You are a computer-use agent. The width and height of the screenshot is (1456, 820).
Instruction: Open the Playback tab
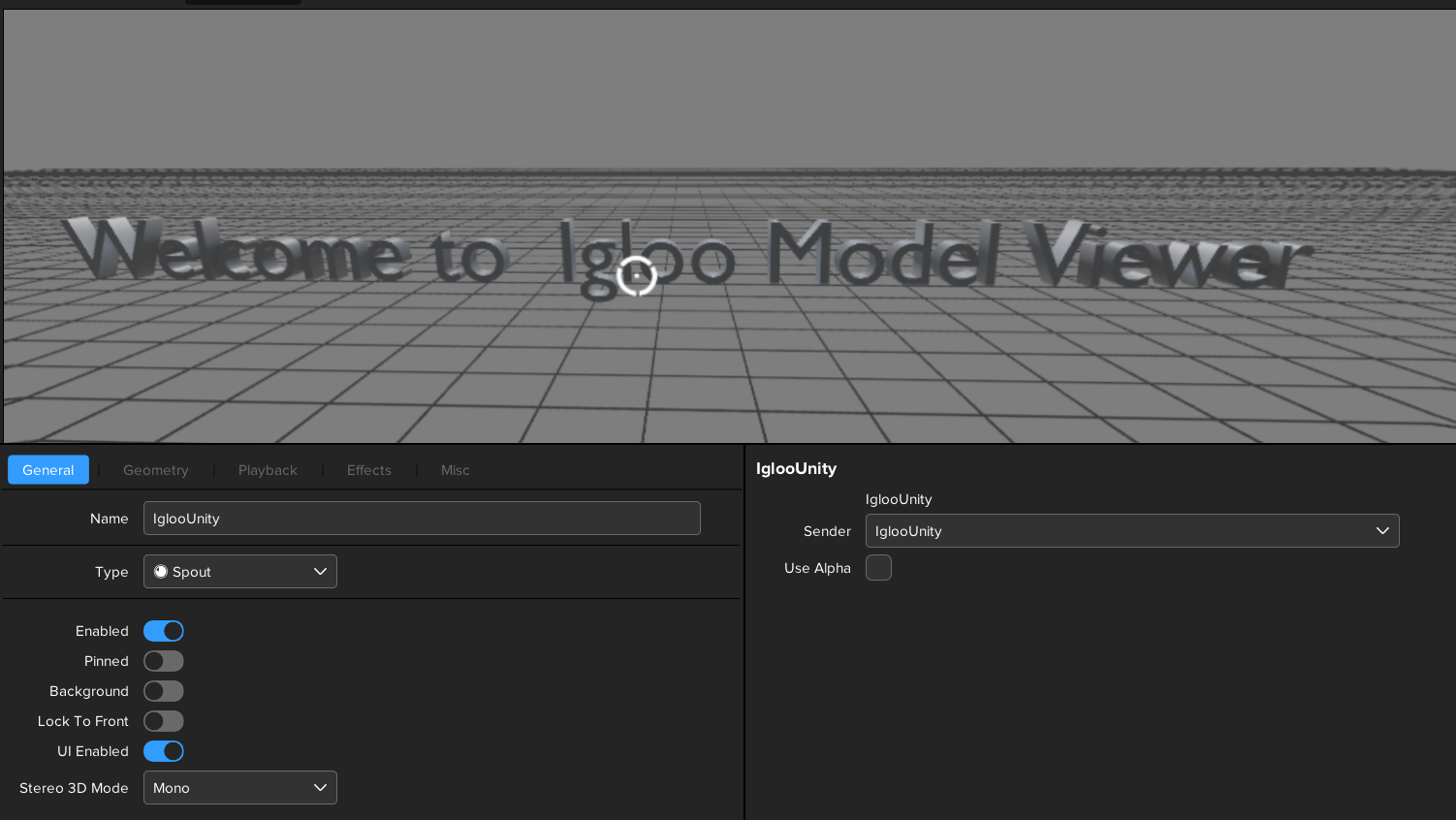(x=268, y=470)
